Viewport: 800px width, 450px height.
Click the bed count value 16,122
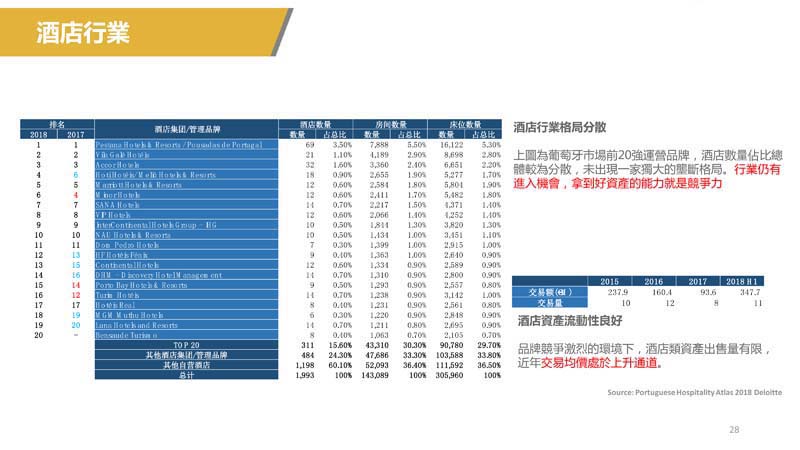pos(452,145)
